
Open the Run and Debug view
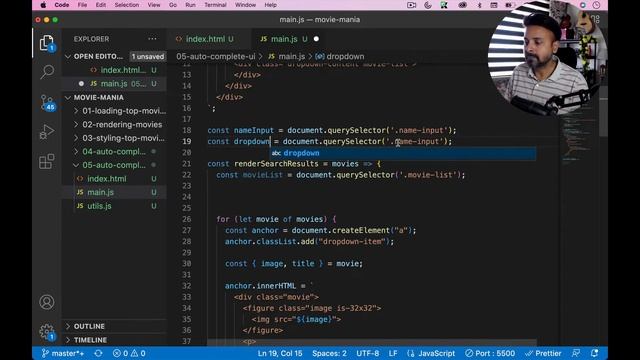click(47, 132)
